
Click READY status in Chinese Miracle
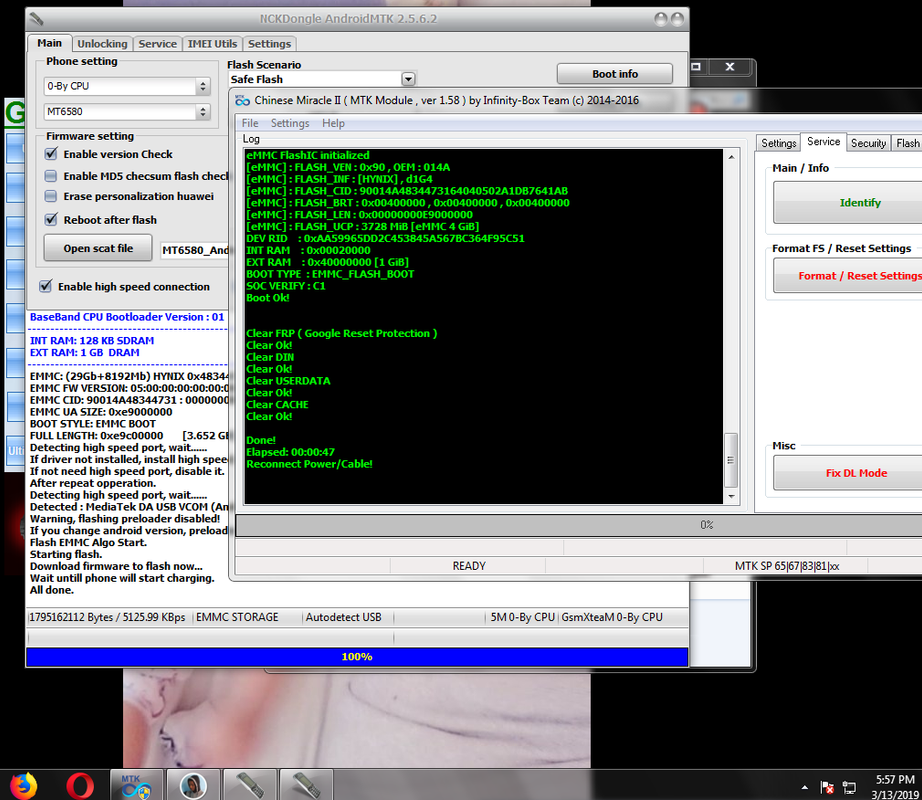(469, 566)
